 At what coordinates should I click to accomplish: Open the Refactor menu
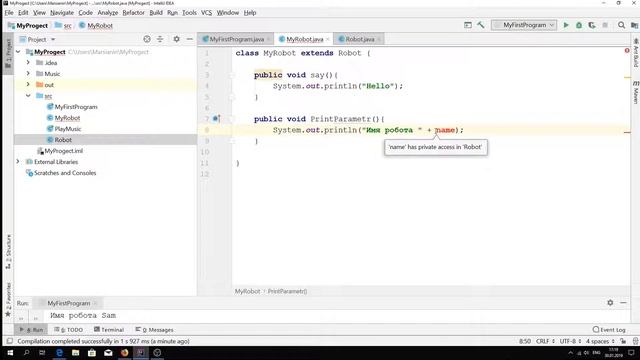133,13
